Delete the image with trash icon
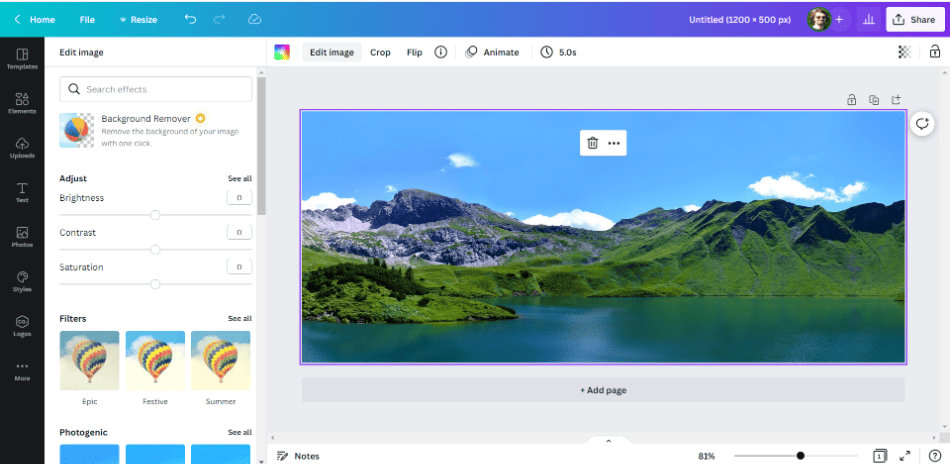Screen dimensions: 950x464 [593, 143]
